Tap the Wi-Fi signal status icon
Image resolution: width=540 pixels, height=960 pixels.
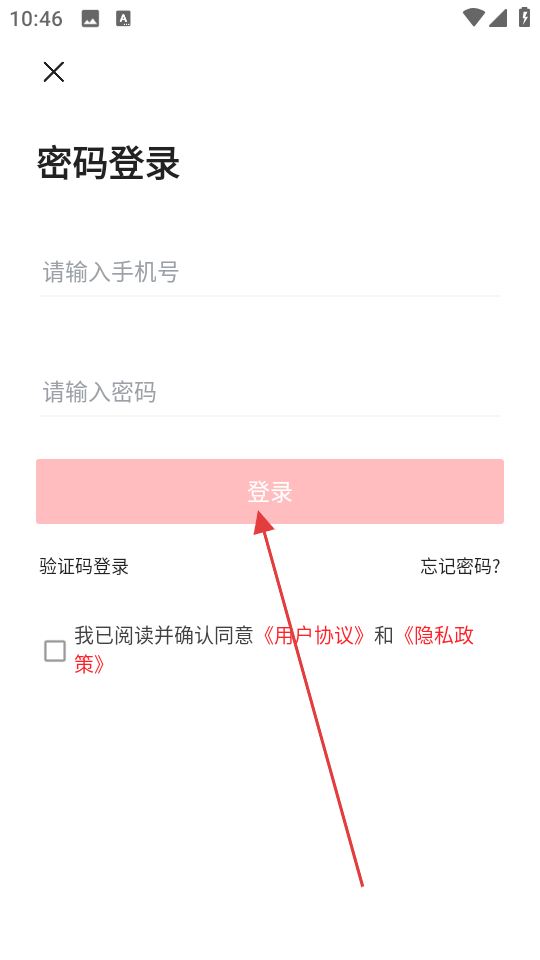click(x=473, y=17)
